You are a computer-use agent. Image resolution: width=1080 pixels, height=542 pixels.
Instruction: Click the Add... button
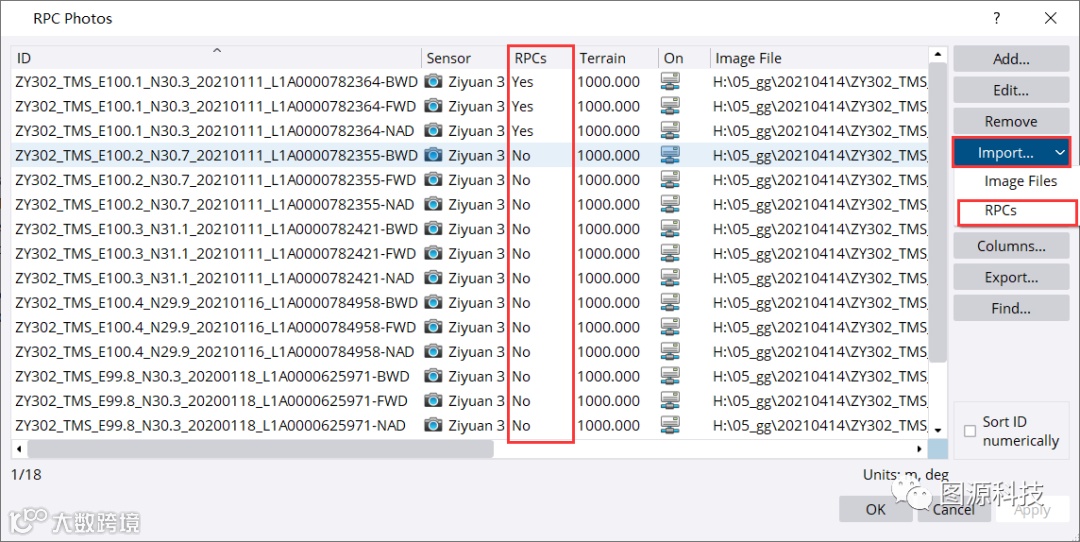click(x=1011, y=59)
